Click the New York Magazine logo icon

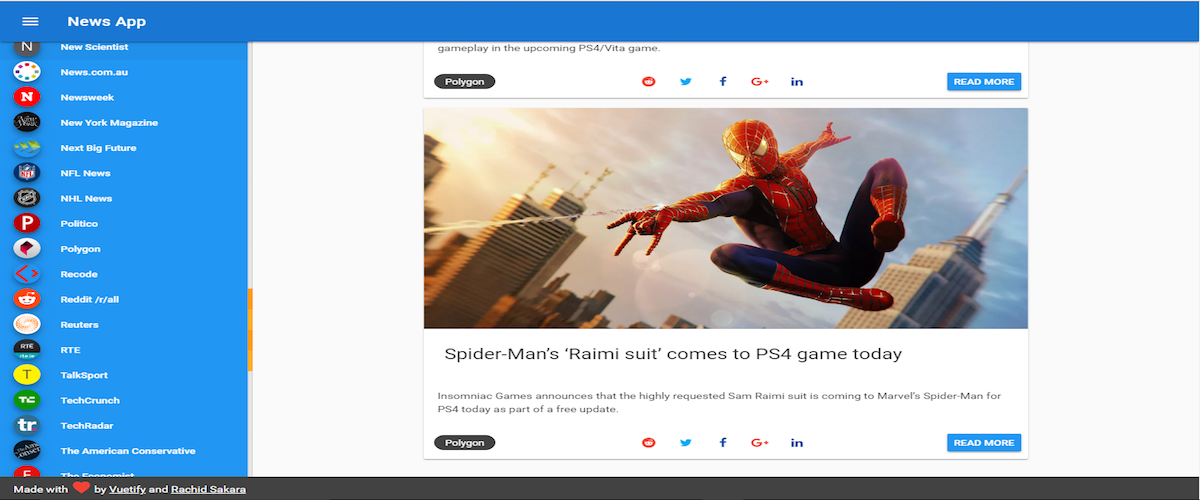click(27, 122)
